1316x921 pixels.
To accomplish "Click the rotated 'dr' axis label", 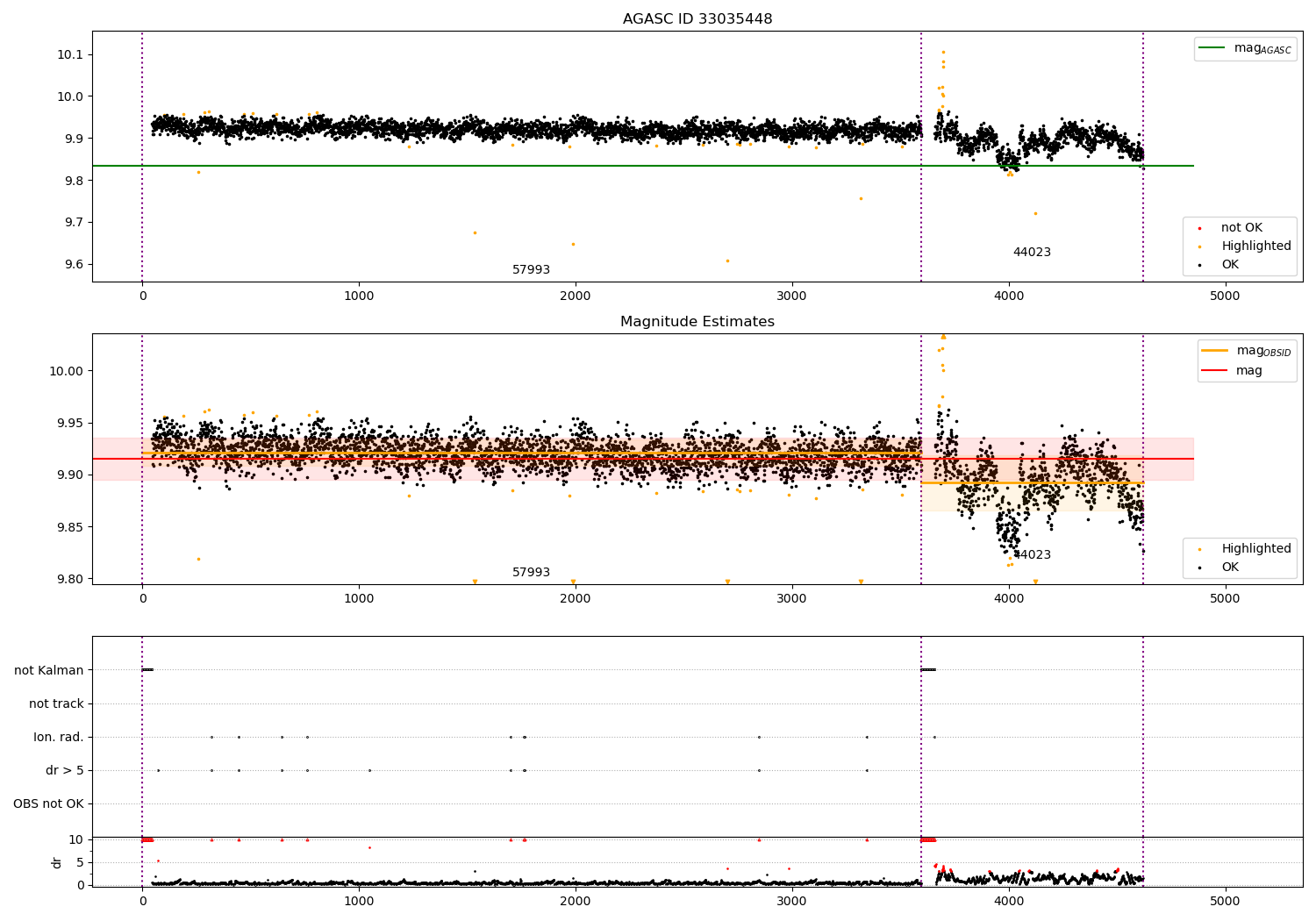I will pyautogui.click(x=57, y=862).
